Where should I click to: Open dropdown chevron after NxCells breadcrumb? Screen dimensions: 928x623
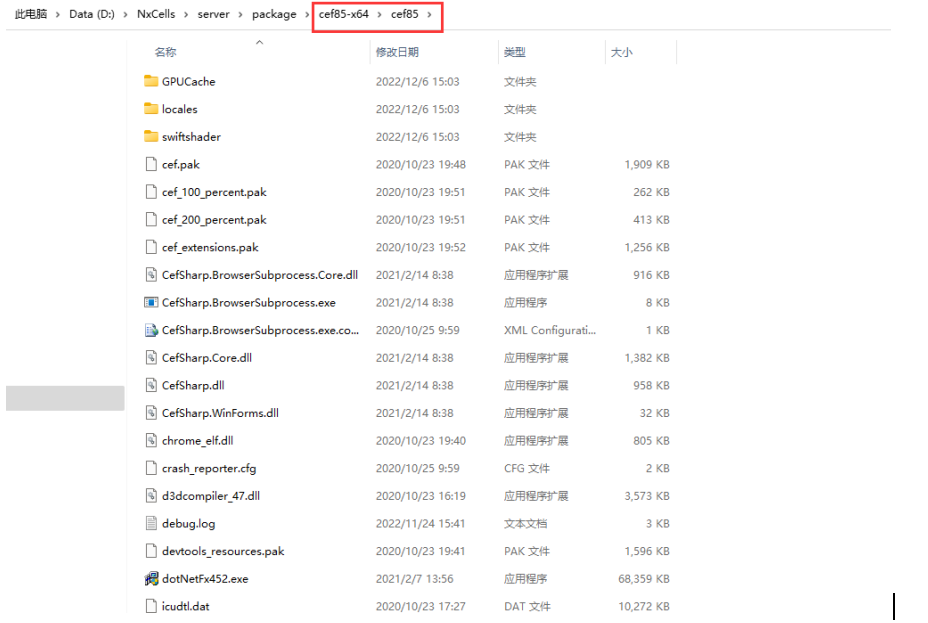[186, 15]
